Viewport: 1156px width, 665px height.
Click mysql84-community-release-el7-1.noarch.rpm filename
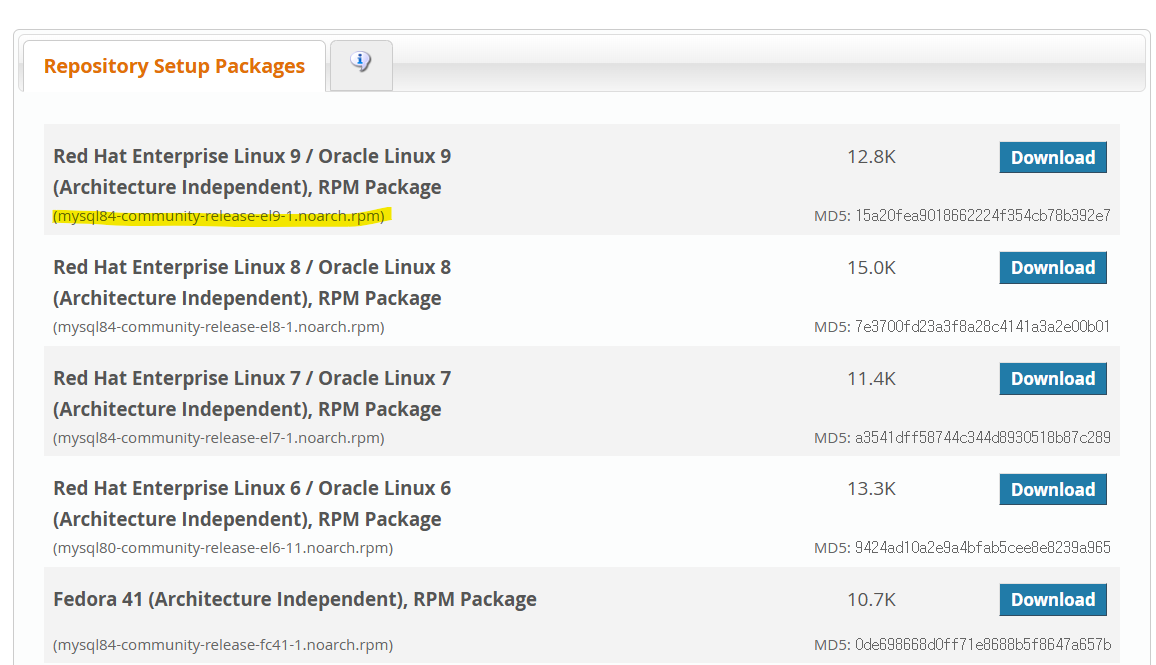click(x=219, y=438)
